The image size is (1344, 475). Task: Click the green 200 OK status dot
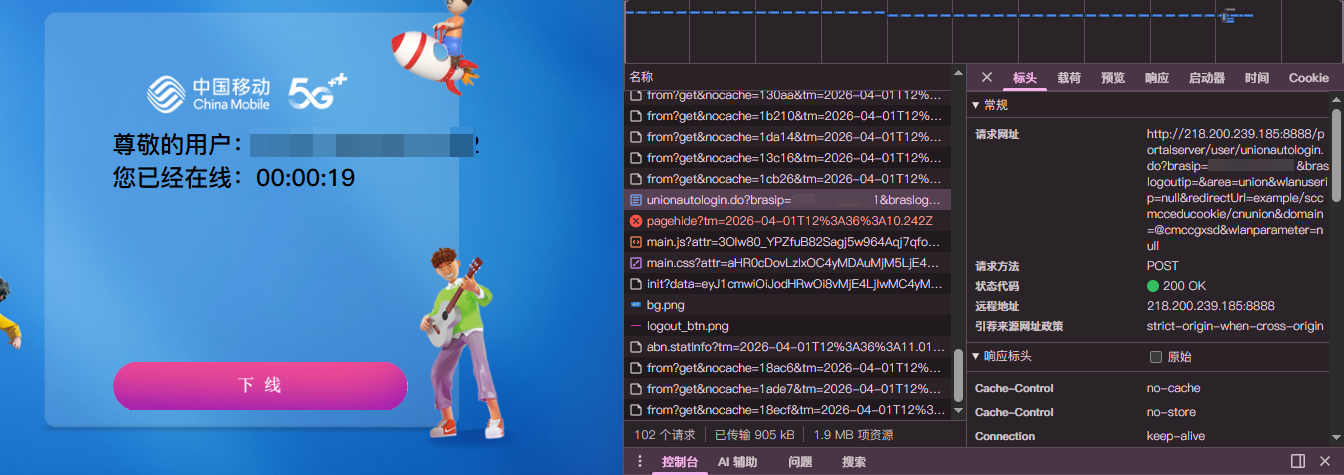(x=1153, y=286)
